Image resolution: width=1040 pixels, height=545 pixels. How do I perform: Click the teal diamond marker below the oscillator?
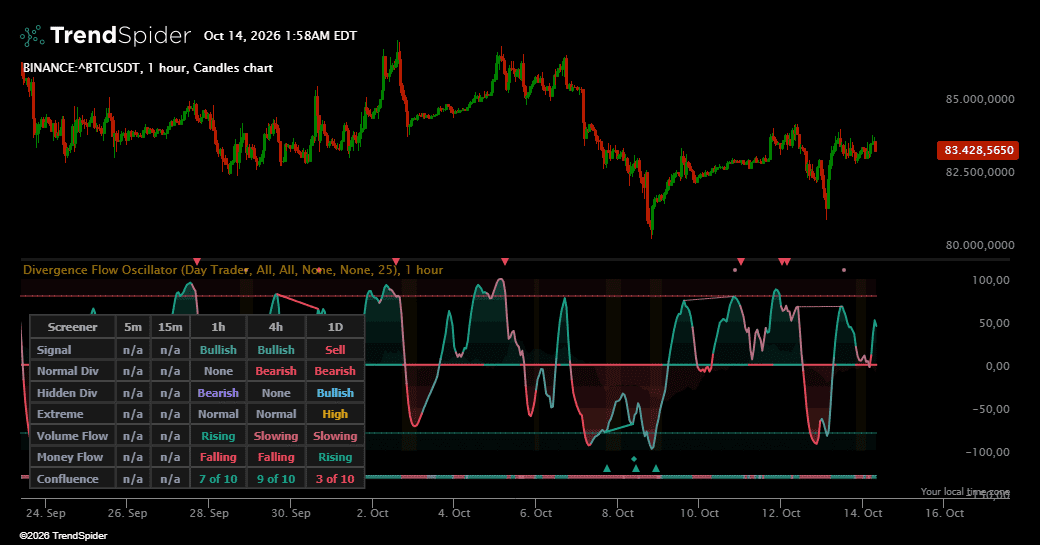[x=634, y=459]
